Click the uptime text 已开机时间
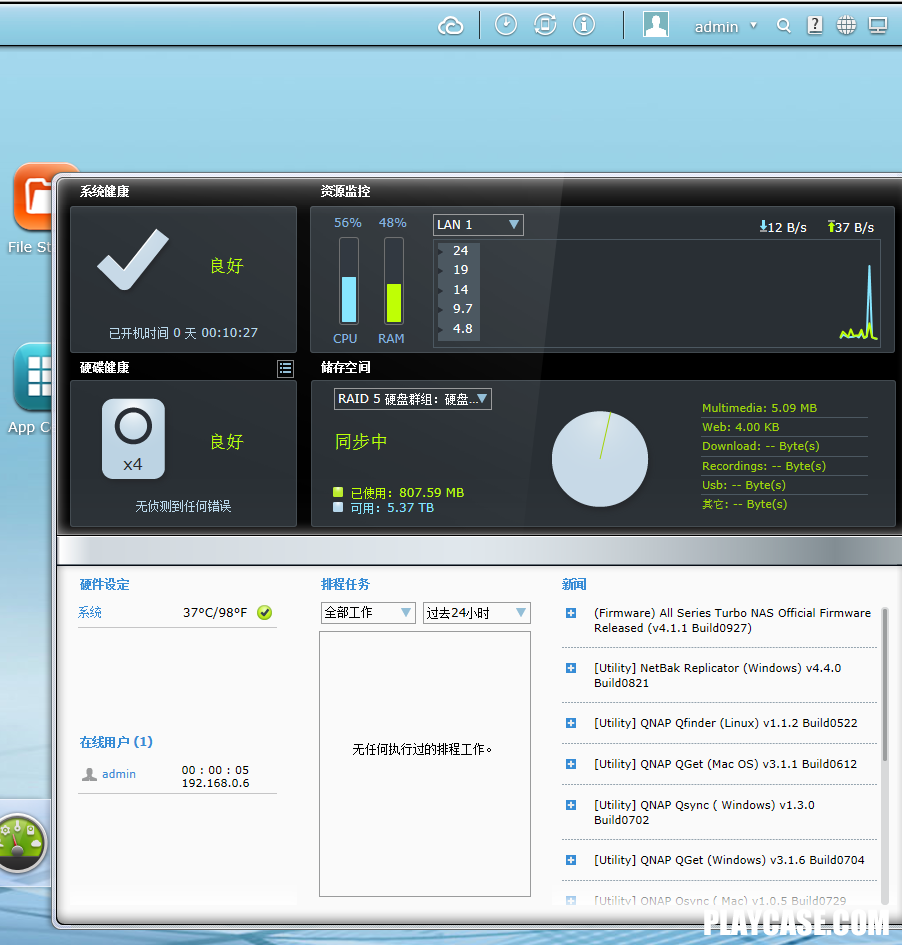902x945 pixels. tap(183, 333)
